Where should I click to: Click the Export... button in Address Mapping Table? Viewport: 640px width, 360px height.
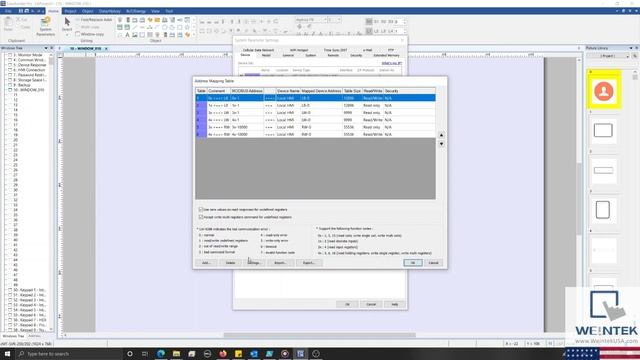[x=309, y=263]
